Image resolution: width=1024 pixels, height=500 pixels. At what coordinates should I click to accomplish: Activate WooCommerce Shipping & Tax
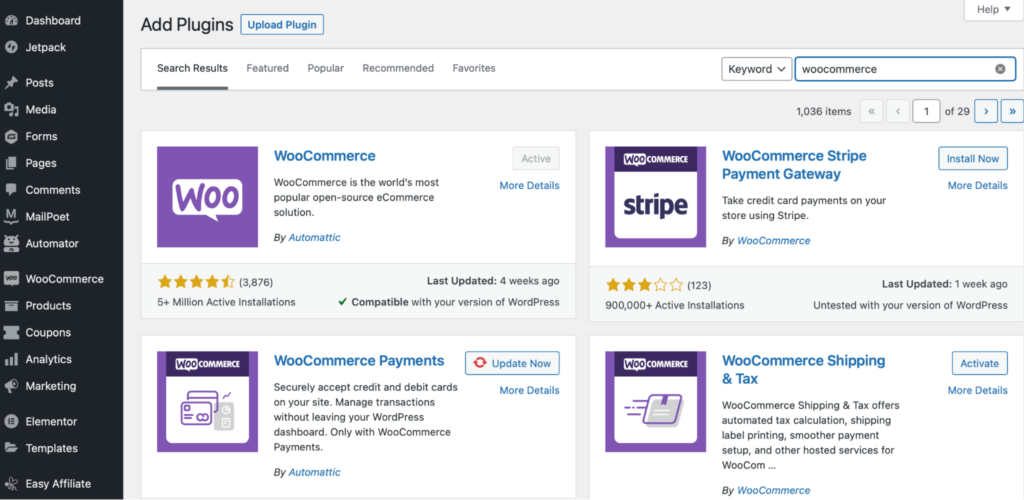click(x=980, y=364)
